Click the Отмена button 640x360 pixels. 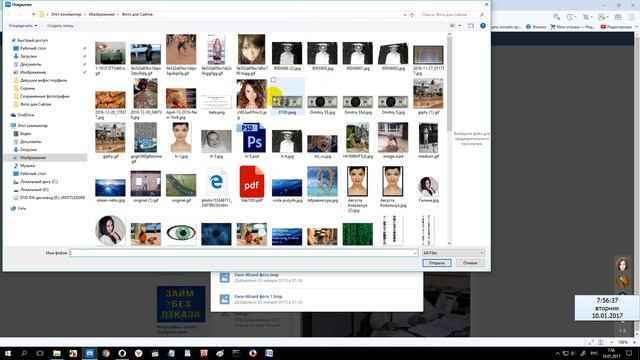[470, 263]
